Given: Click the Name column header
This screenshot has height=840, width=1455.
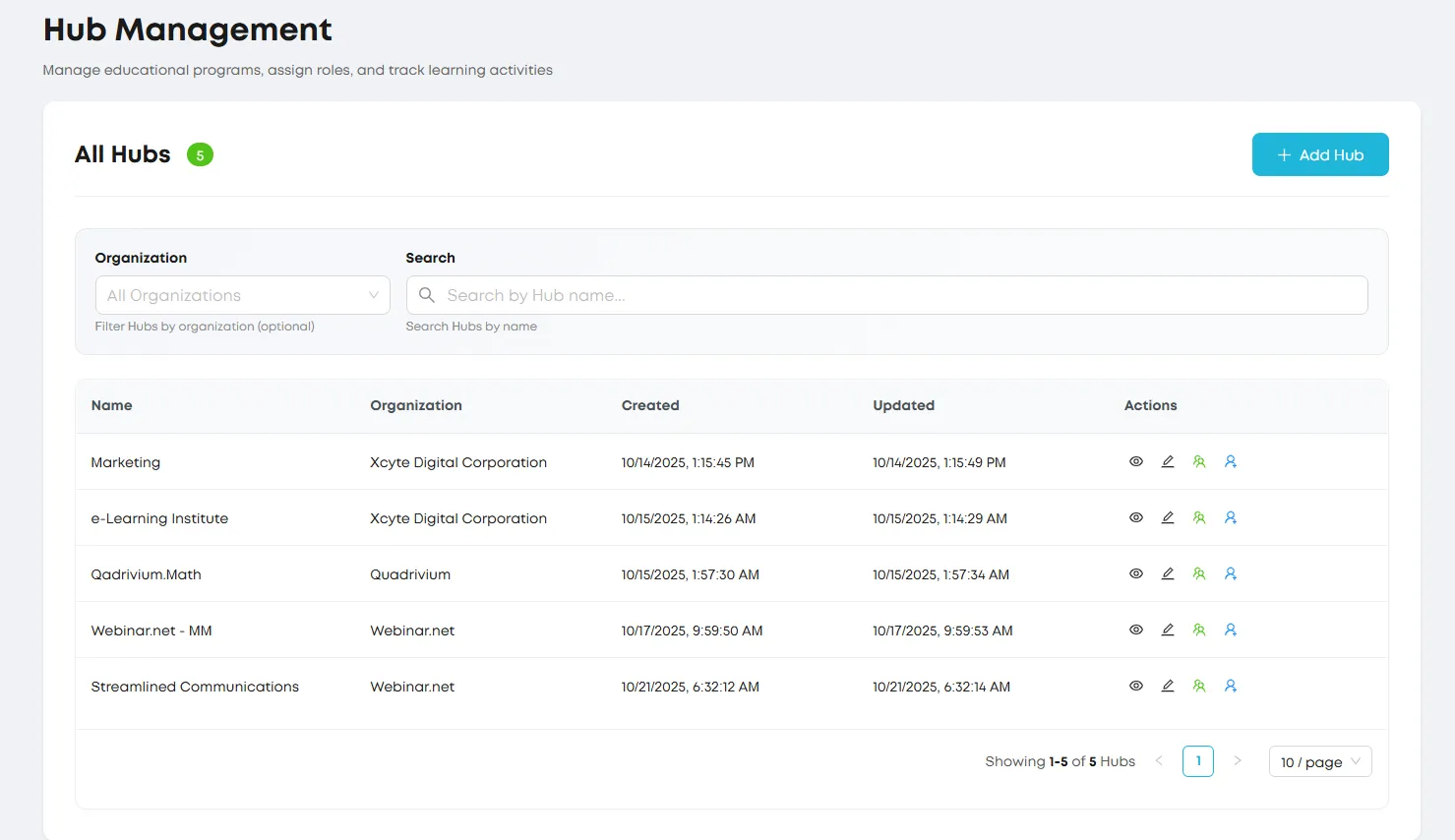Looking at the screenshot, I should [111, 405].
